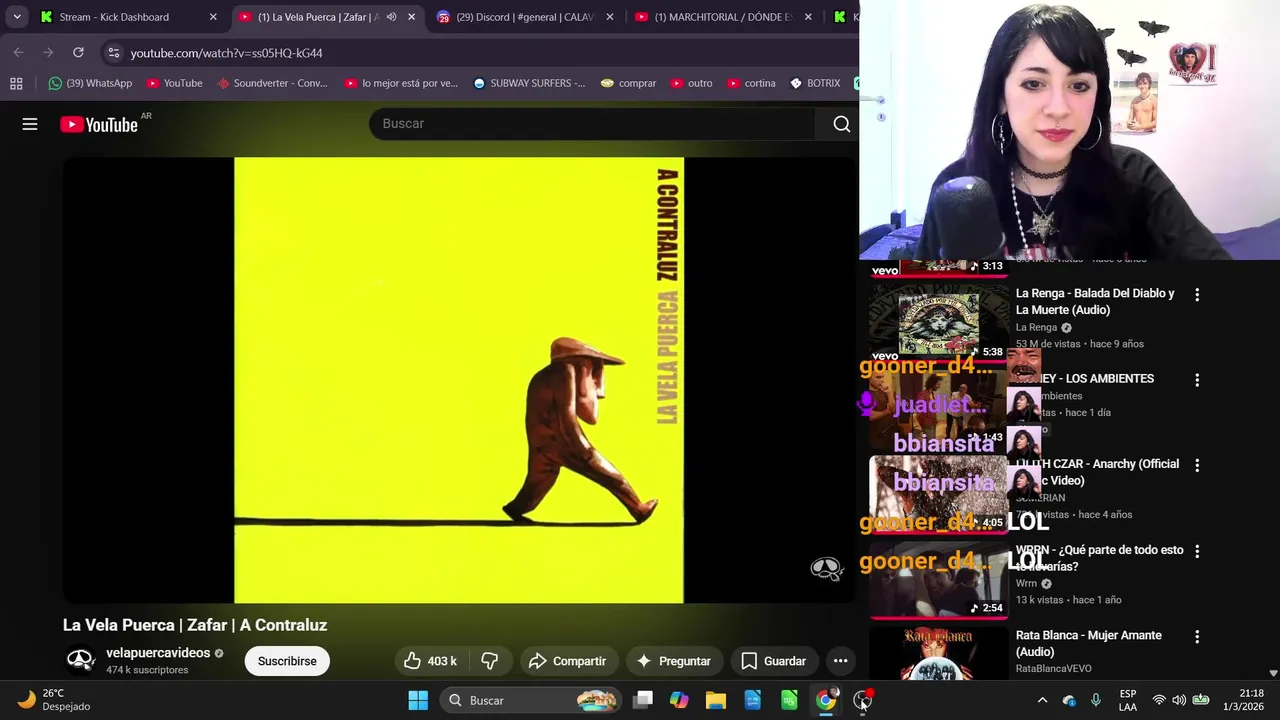
Task: Open La Renga - Balada del Diablo title
Action: [1095, 301]
